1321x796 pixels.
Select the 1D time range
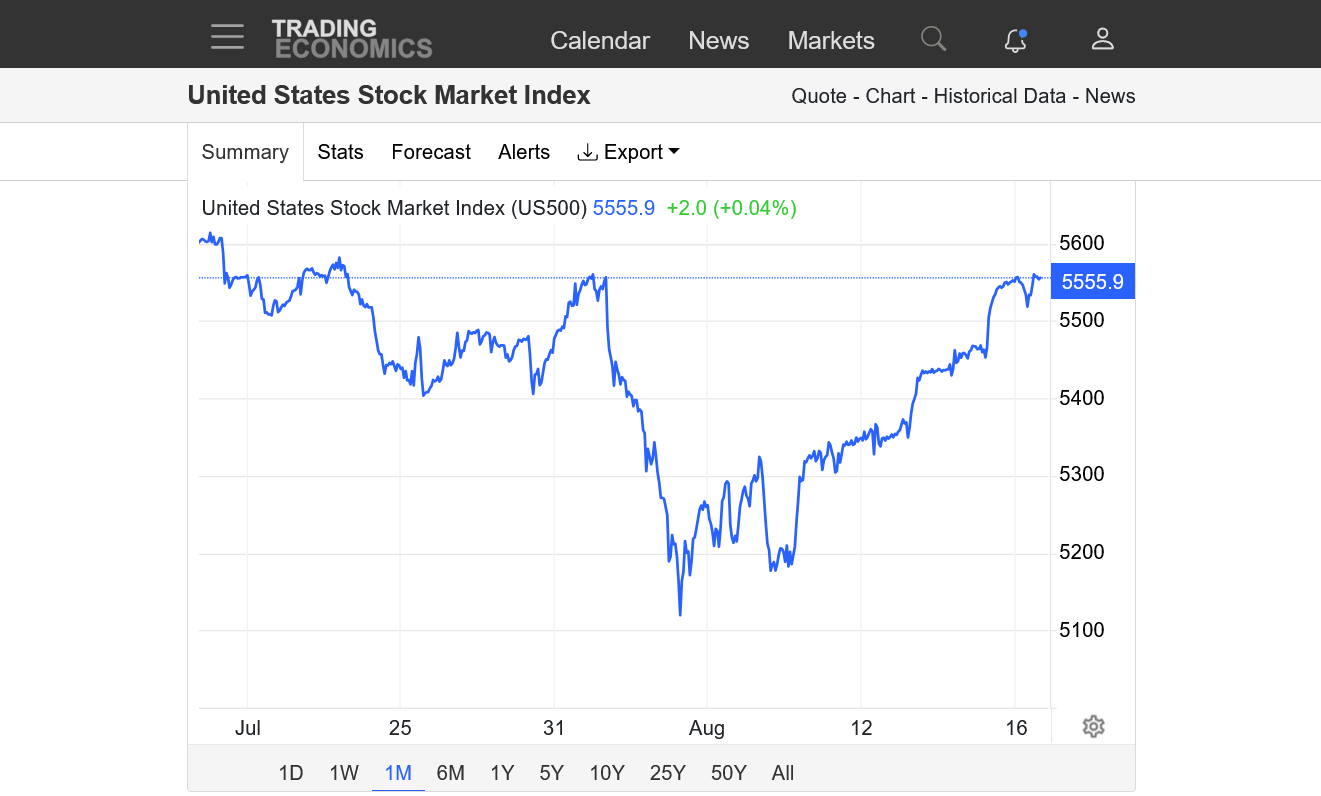tap(290, 772)
